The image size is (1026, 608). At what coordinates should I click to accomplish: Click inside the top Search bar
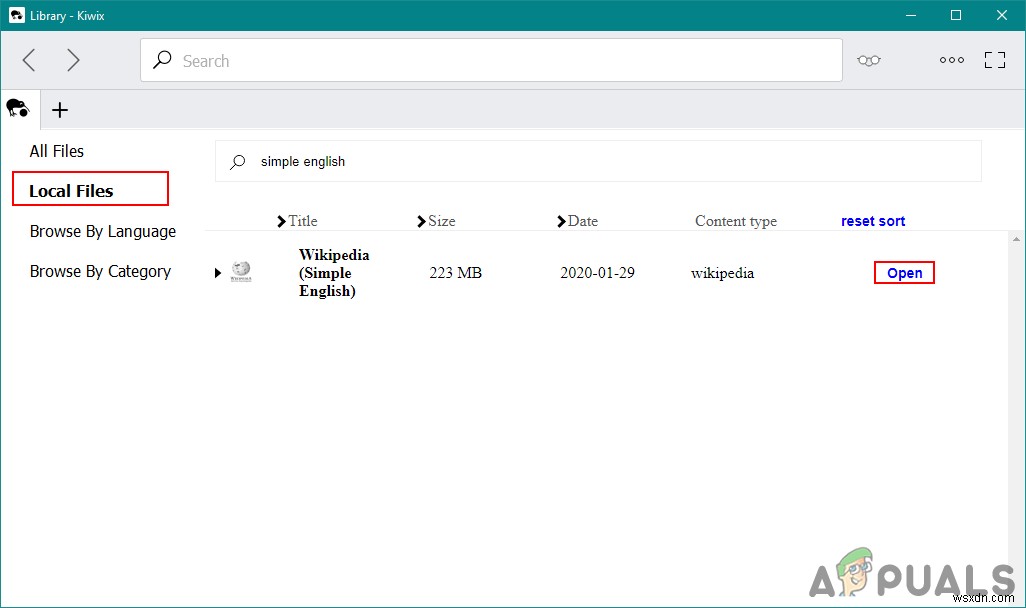(x=491, y=60)
